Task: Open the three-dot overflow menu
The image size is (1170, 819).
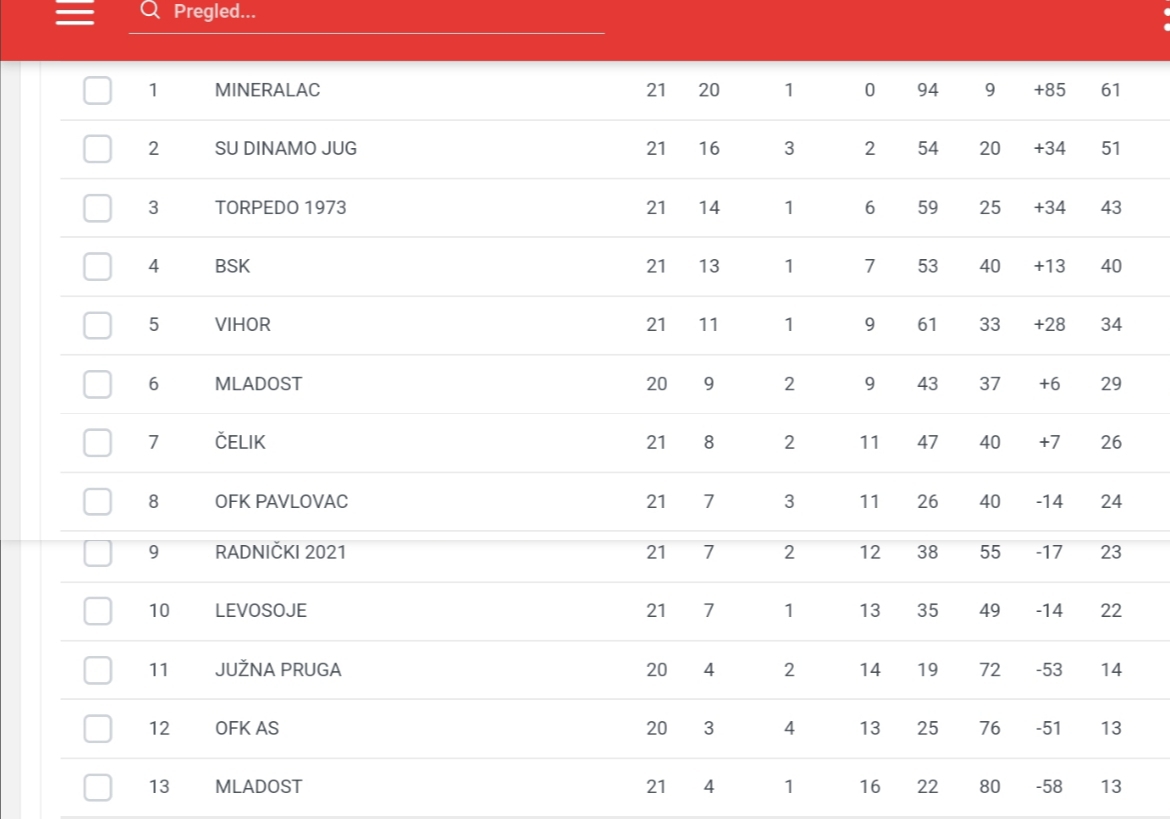Action: pyautogui.click(x=1166, y=15)
